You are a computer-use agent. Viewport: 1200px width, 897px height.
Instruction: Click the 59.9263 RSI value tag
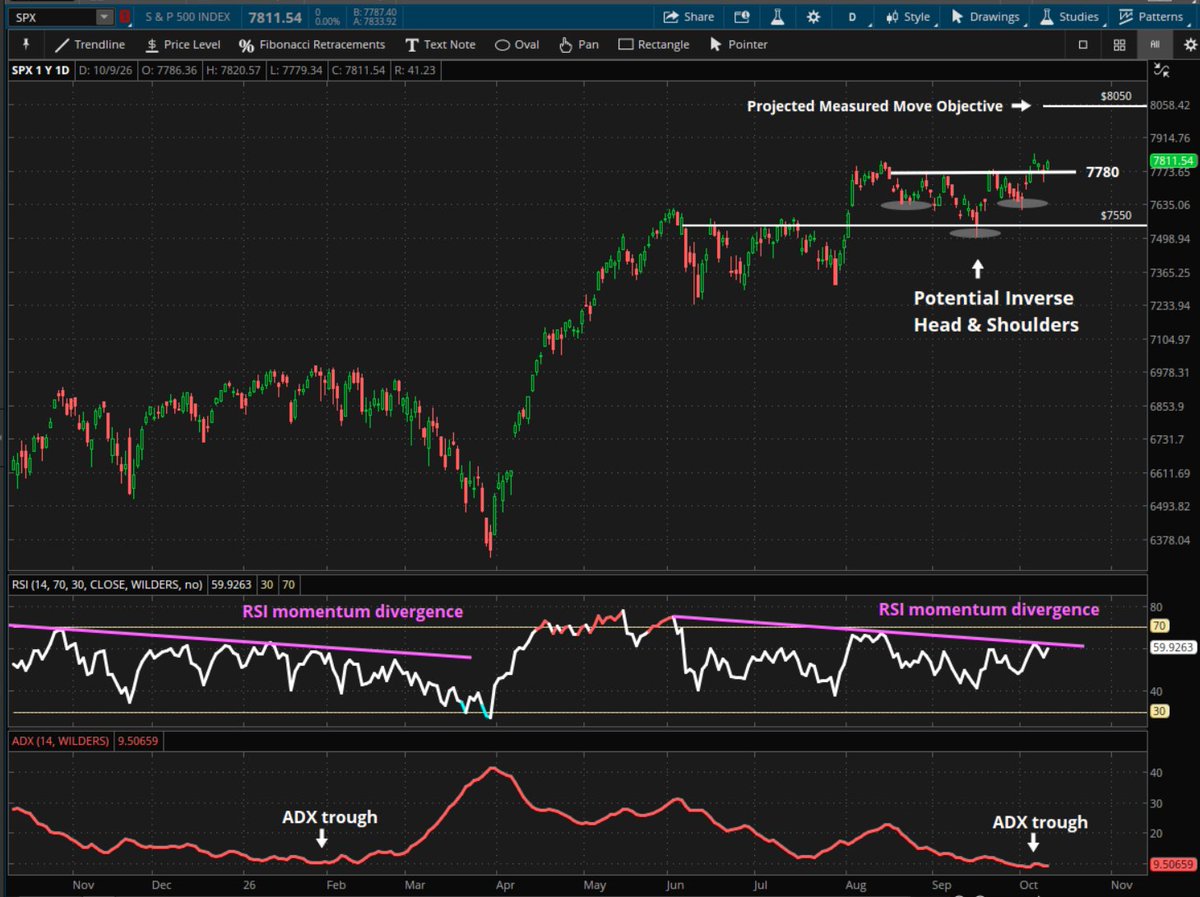(1174, 648)
